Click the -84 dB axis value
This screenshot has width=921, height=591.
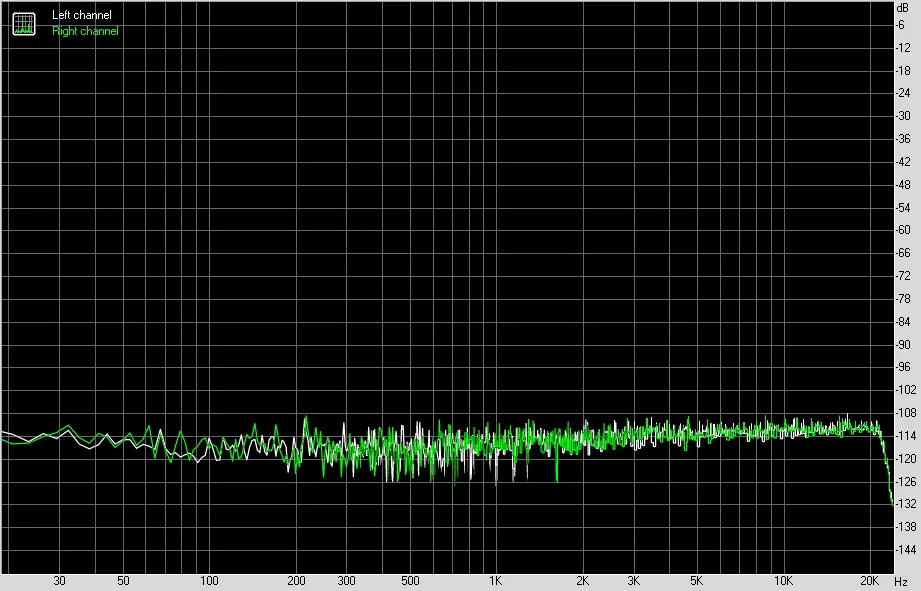pos(903,321)
